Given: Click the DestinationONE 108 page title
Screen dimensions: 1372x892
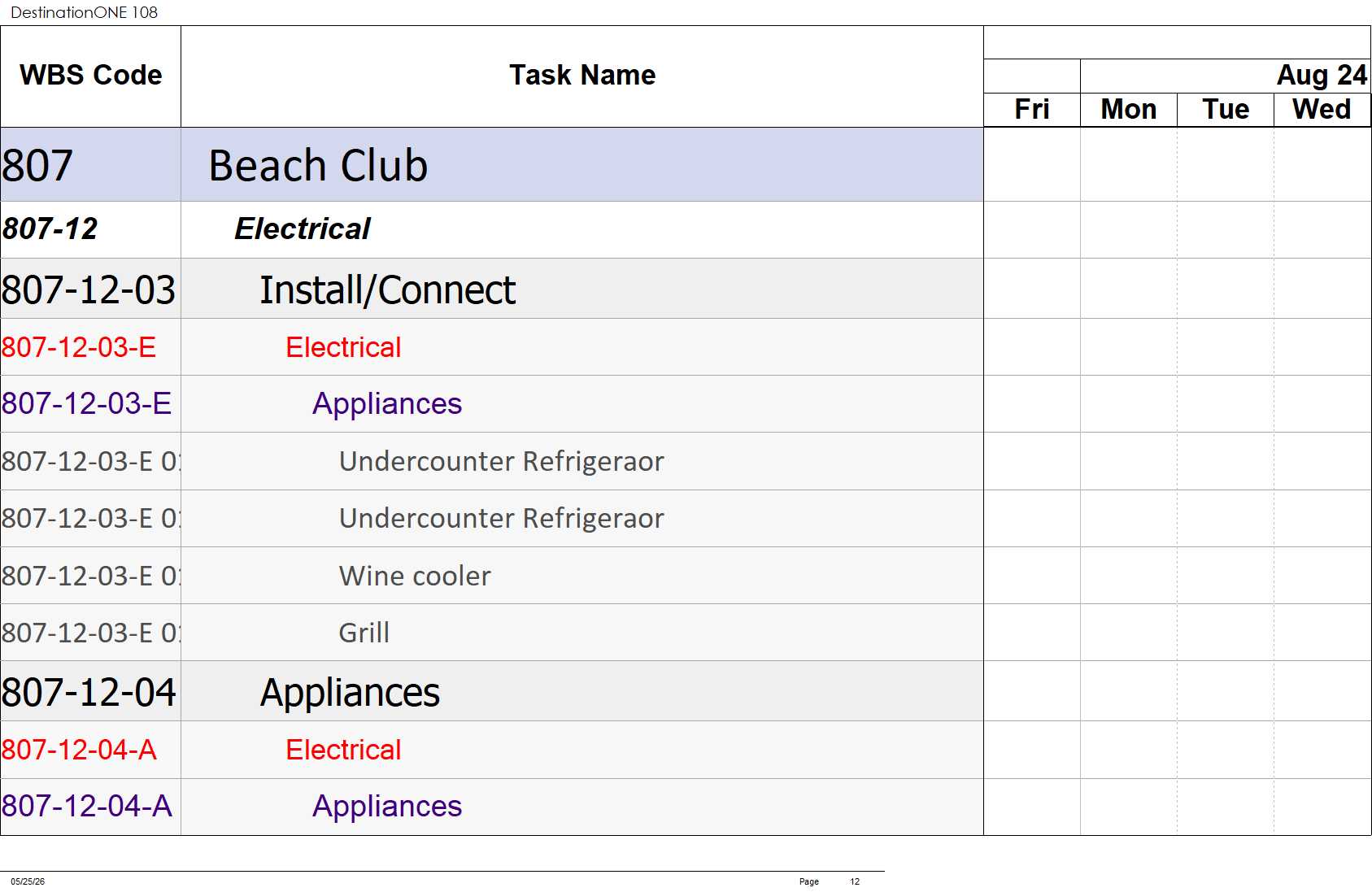Looking at the screenshot, I should pos(84,12).
